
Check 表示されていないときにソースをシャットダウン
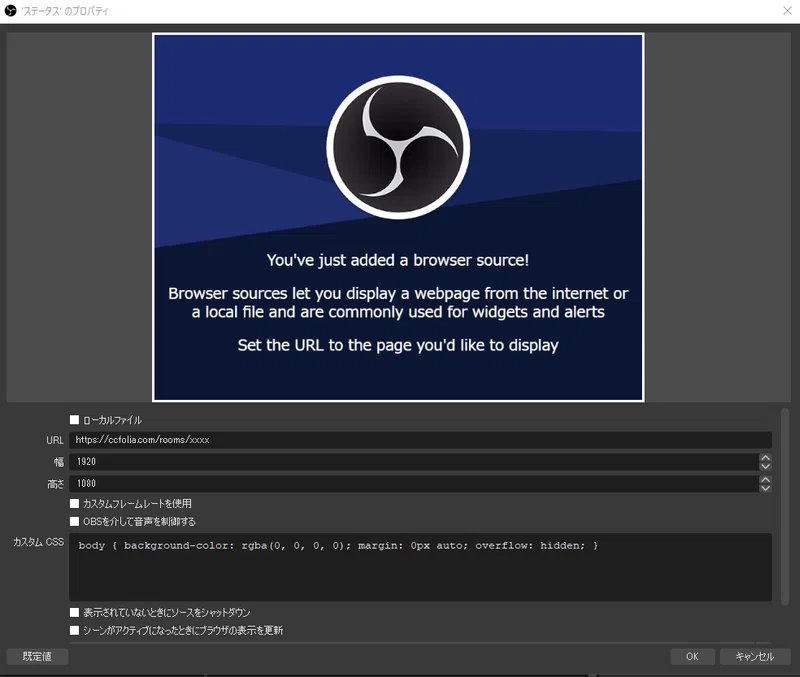coord(74,612)
